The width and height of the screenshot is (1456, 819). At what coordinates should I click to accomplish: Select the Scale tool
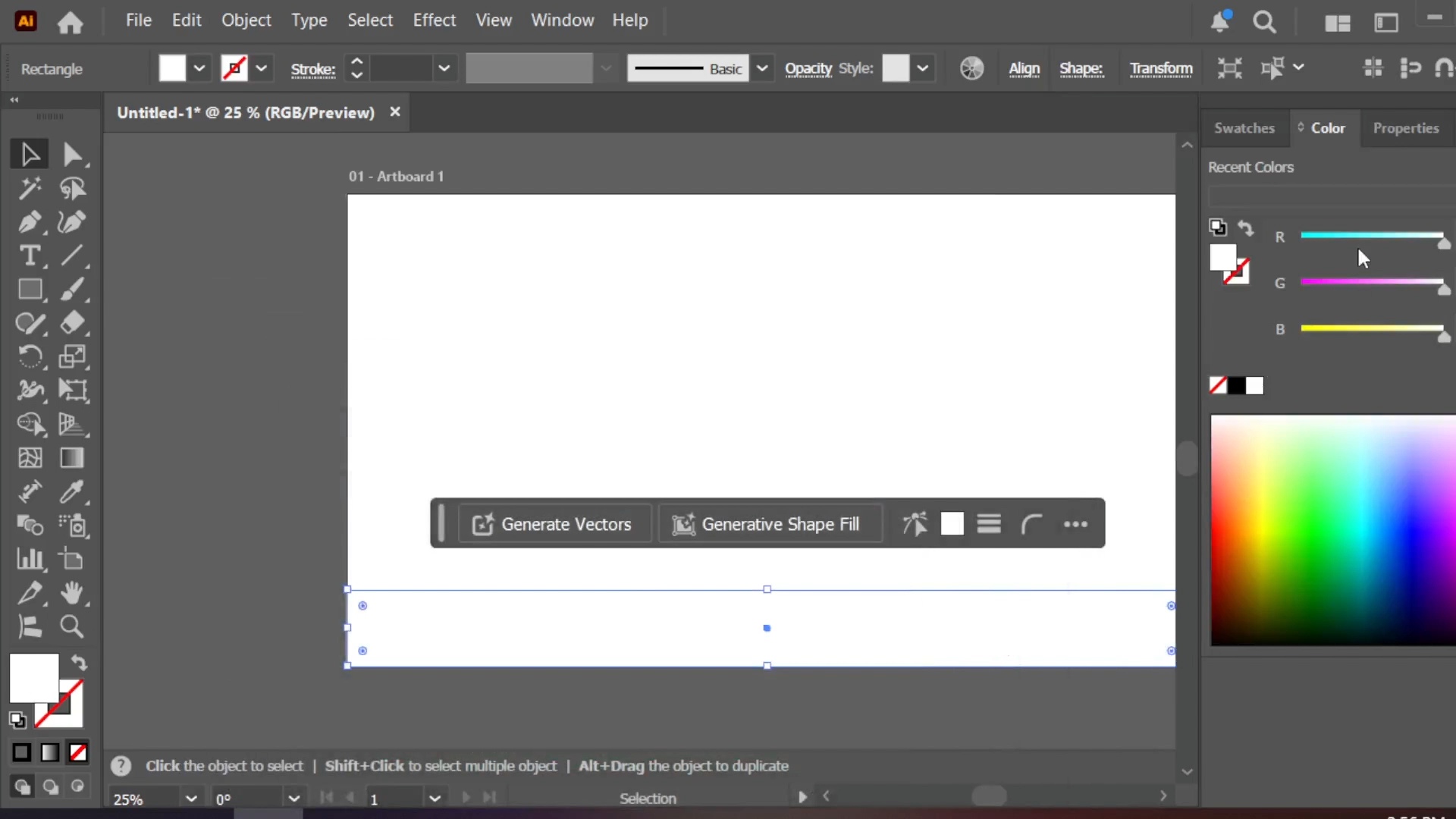[x=72, y=356]
